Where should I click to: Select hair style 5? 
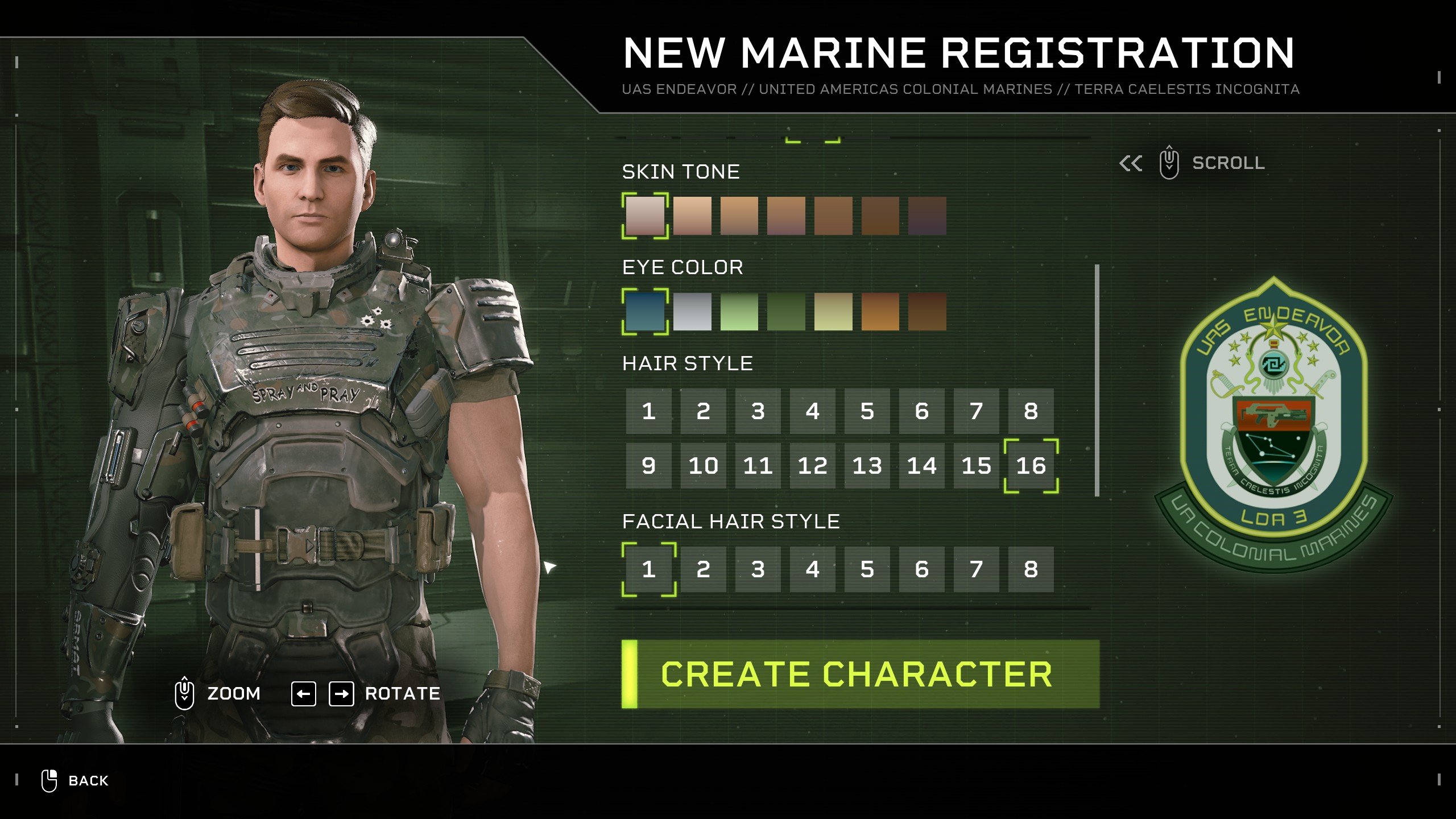click(x=867, y=411)
